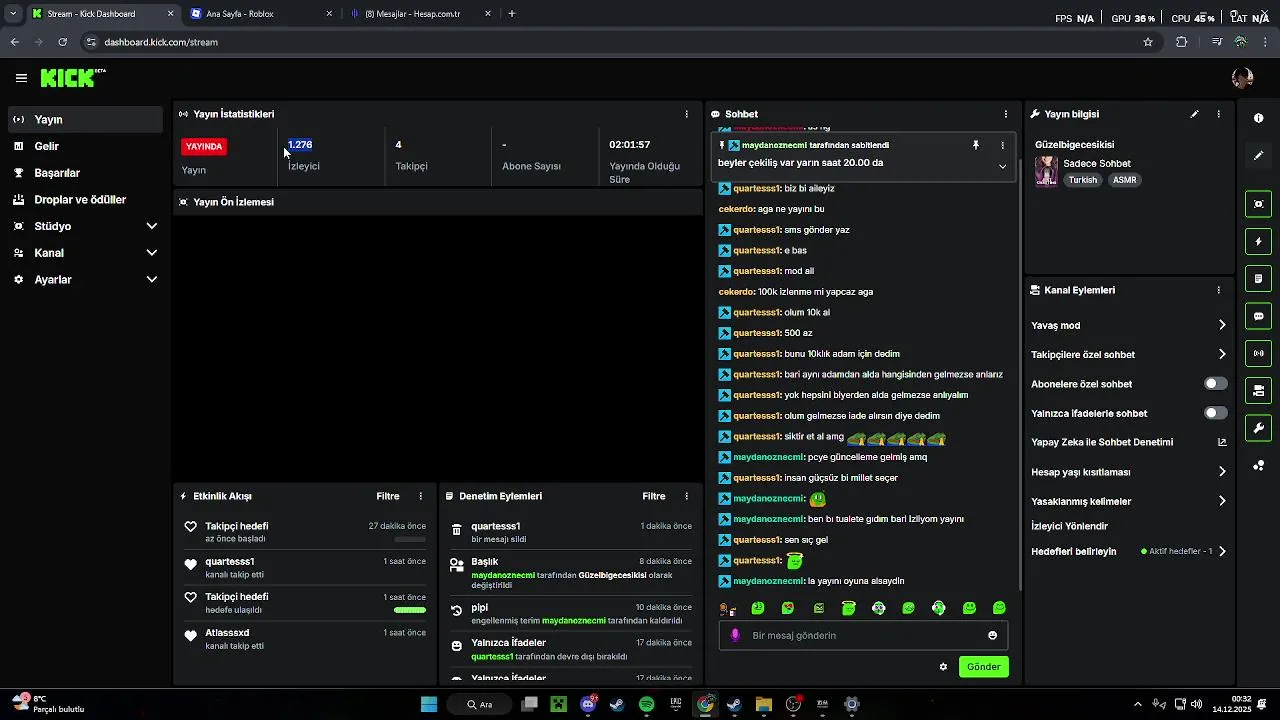Viewport: 1280px width, 720px height.
Task: Edit stream info with the pencil in Yayın bilgisi
Action: (1194, 114)
